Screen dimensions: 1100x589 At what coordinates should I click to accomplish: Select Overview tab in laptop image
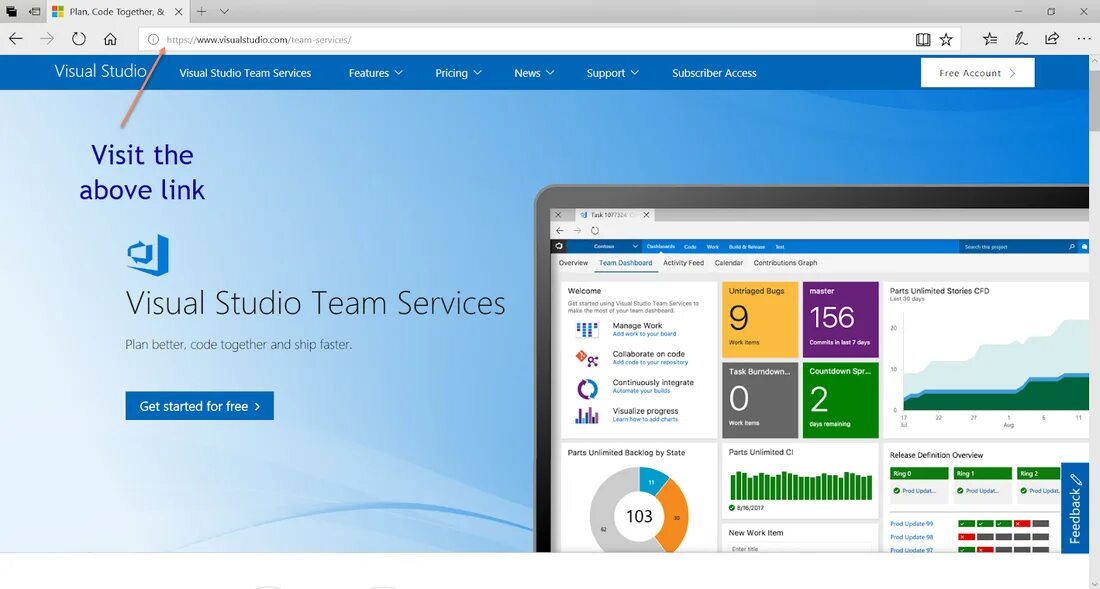573,263
